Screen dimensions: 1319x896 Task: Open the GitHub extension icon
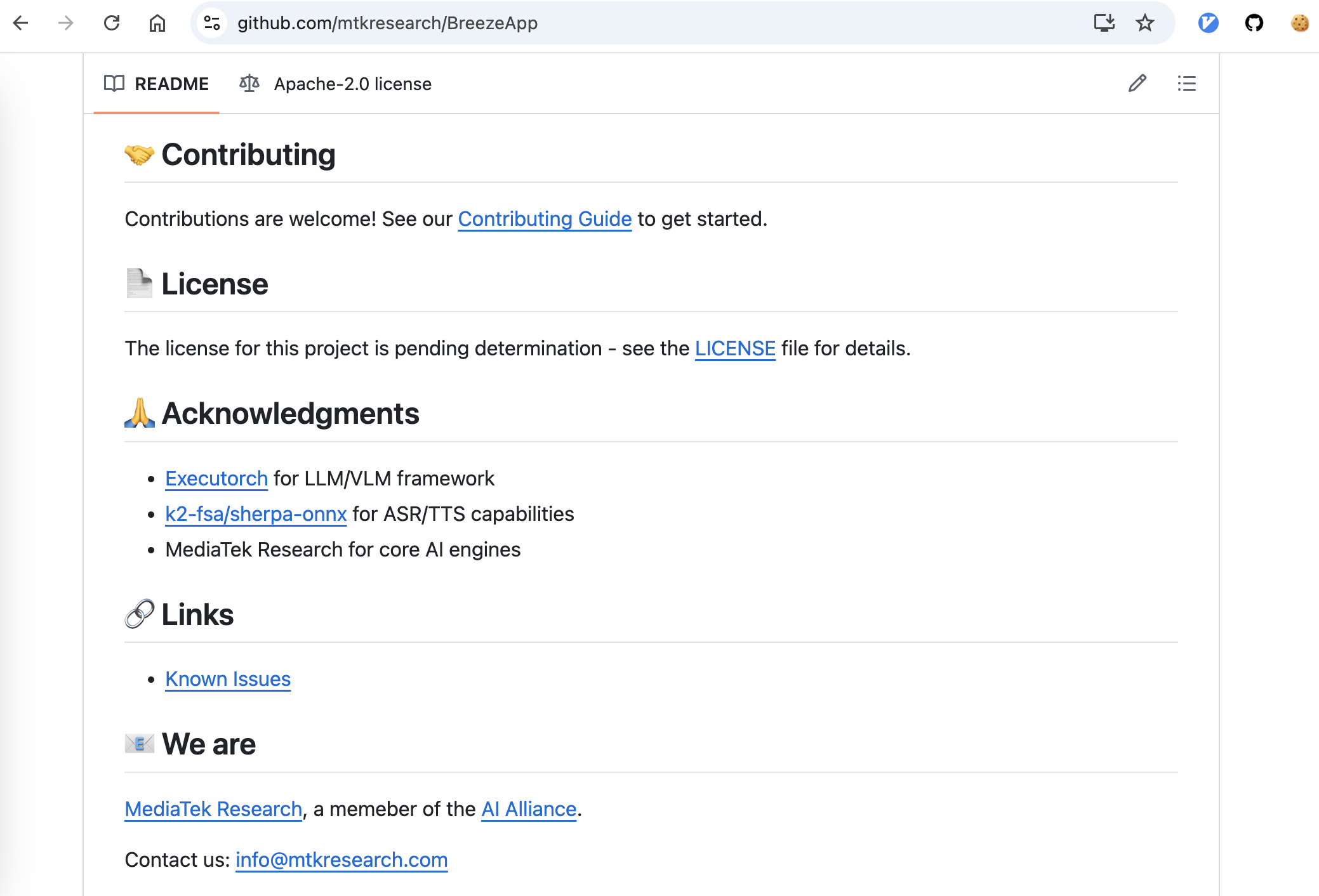pyautogui.click(x=1254, y=23)
